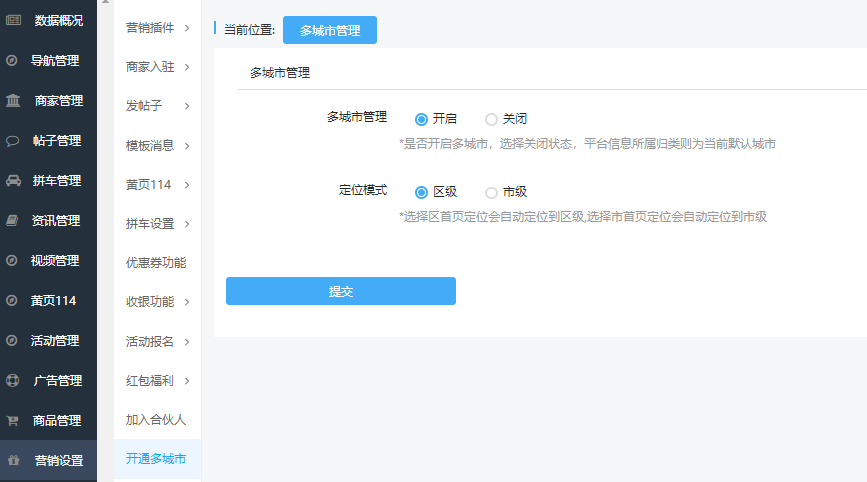Screen dimensions: 867x482
Task: Click the 导航管理 compass icon
Action: 12,60
